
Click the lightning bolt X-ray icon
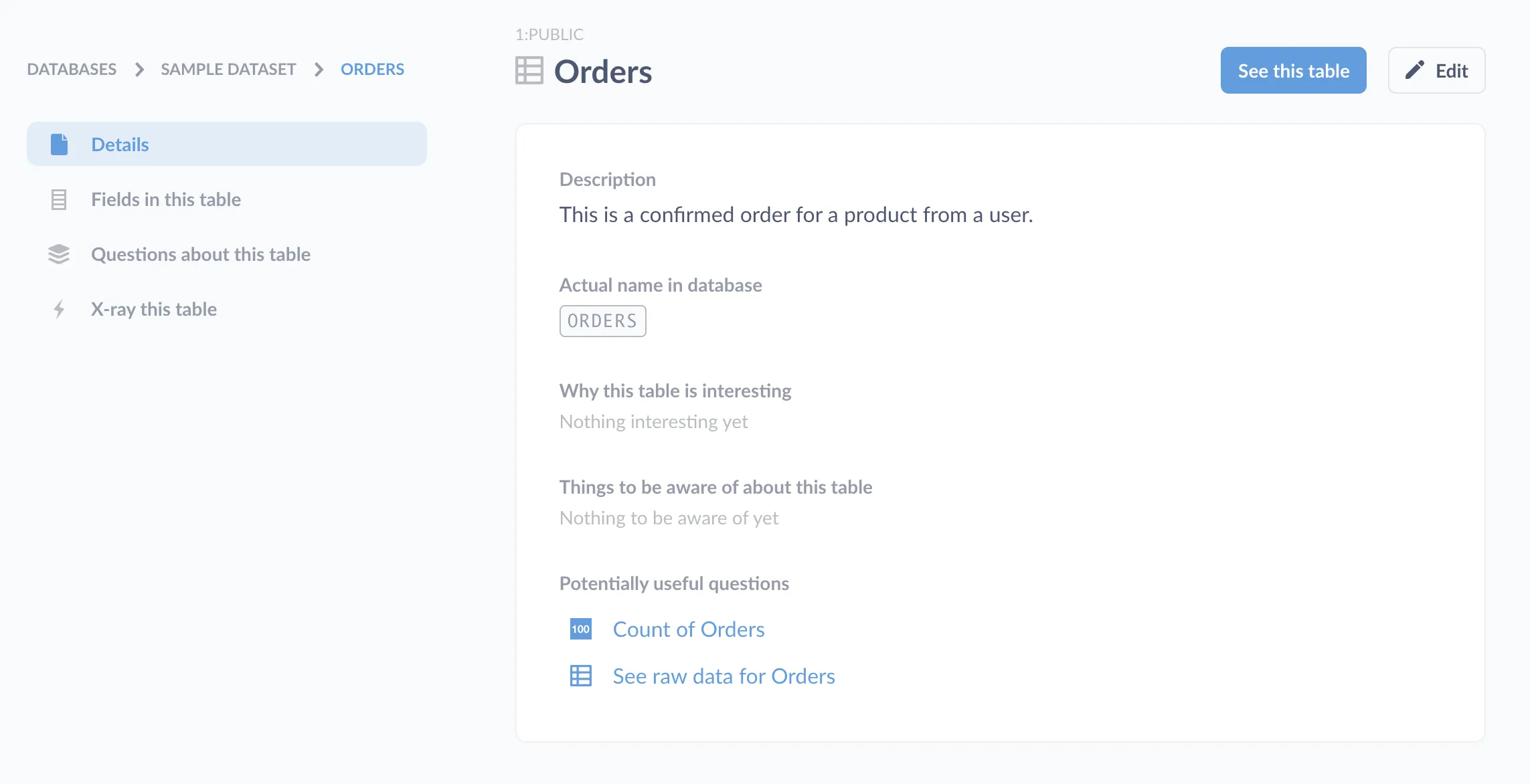(x=60, y=308)
